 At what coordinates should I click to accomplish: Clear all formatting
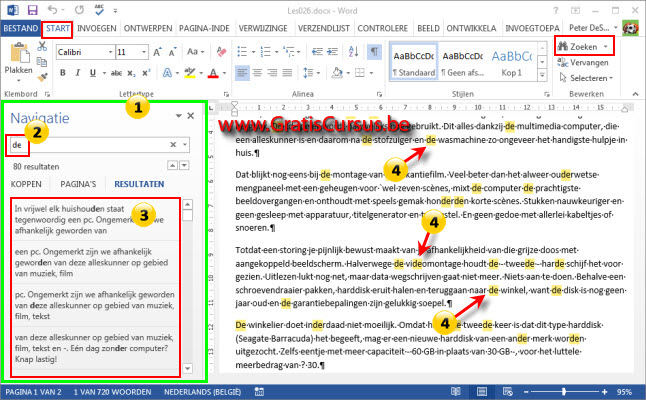[x=221, y=52]
